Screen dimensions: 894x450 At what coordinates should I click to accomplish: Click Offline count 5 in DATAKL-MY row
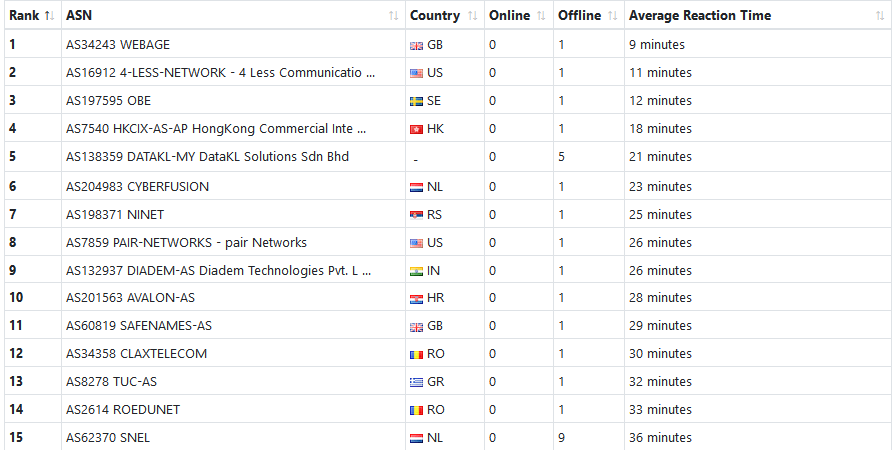[562, 156]
